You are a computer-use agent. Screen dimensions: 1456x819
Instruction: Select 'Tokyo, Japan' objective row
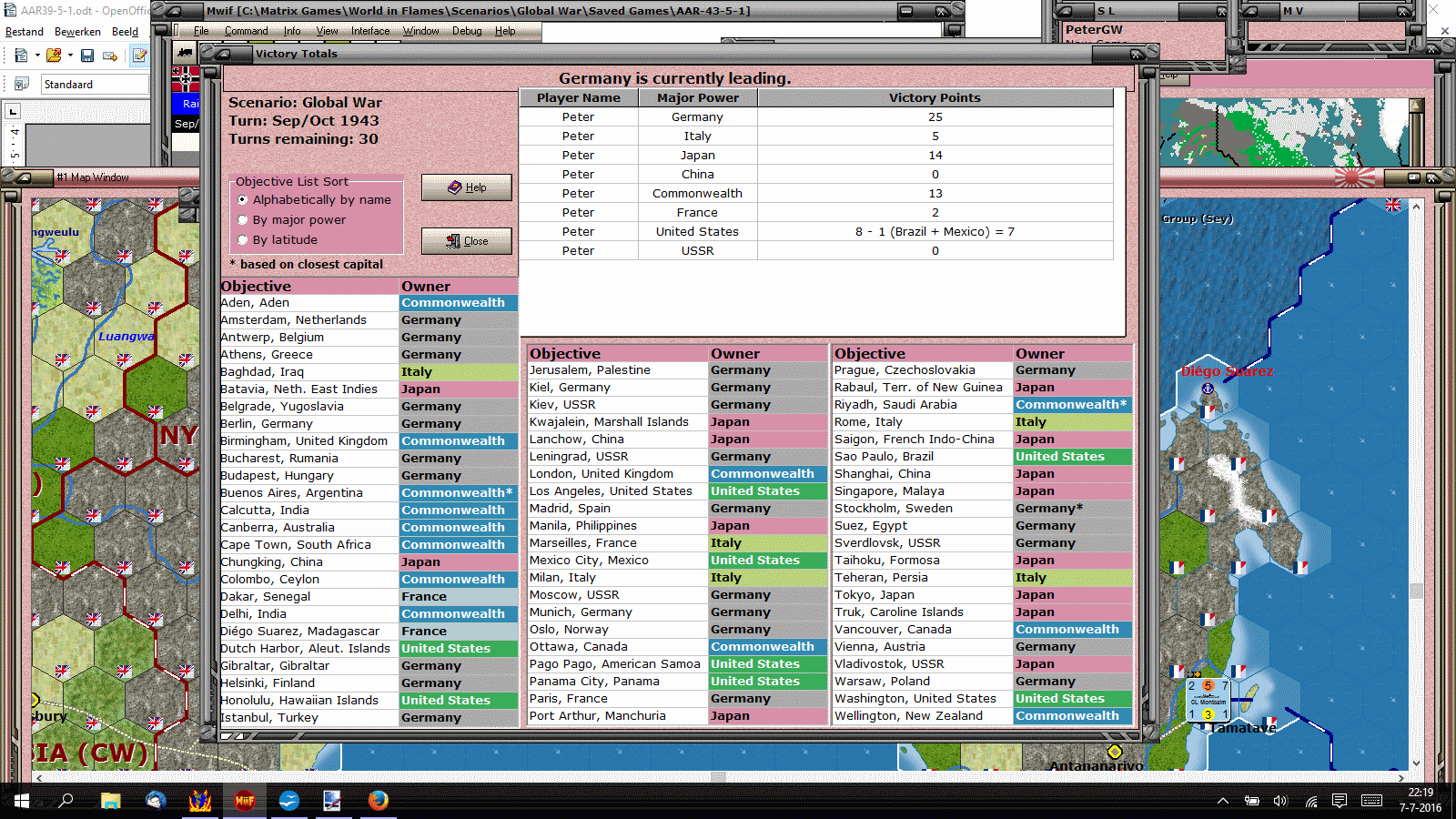click(983, 595)
